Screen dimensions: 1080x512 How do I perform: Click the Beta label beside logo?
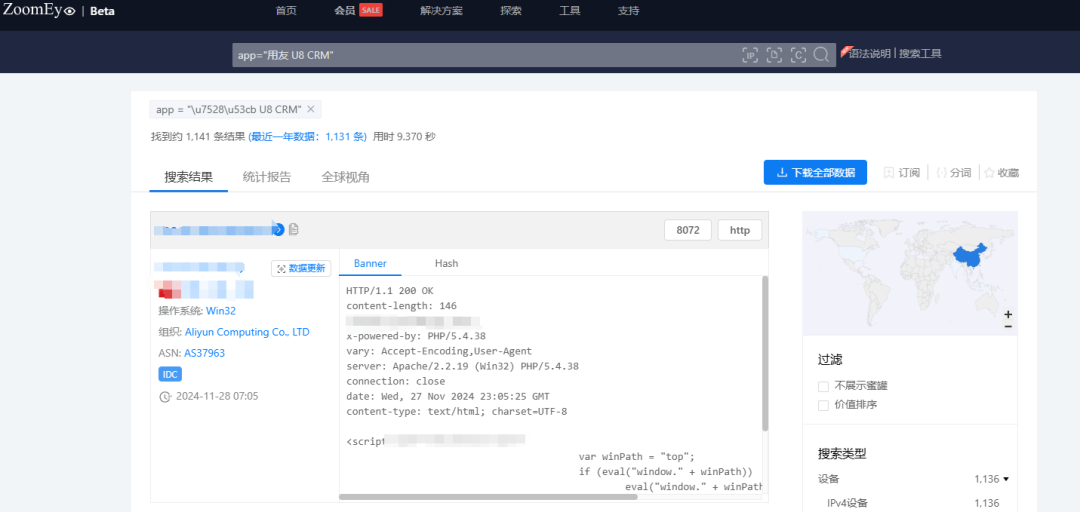[103, 12]
